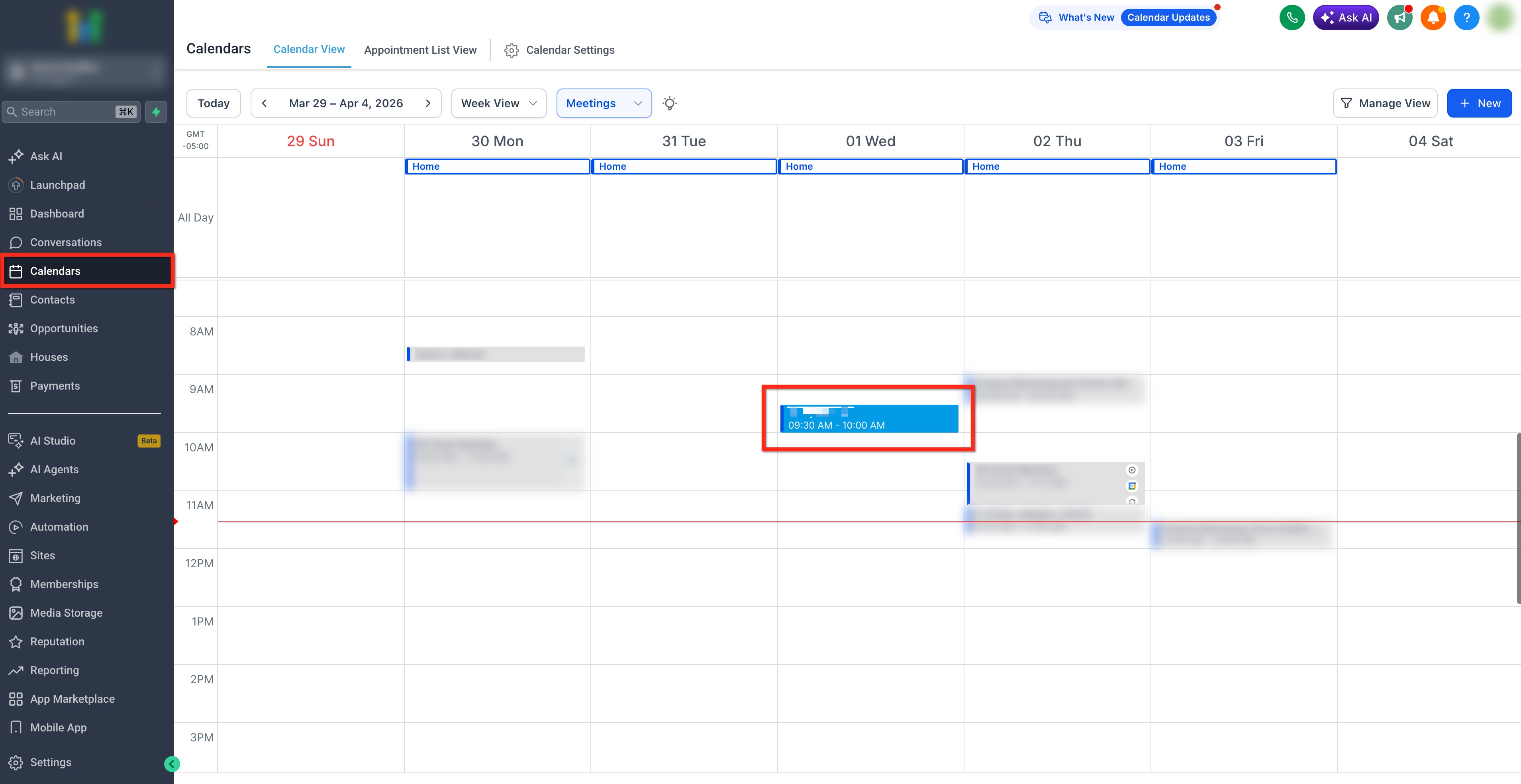Viewport: 1521px width, 784px height.
Task: Click the megaphone announcements icon
Action: coord(1399,18)
